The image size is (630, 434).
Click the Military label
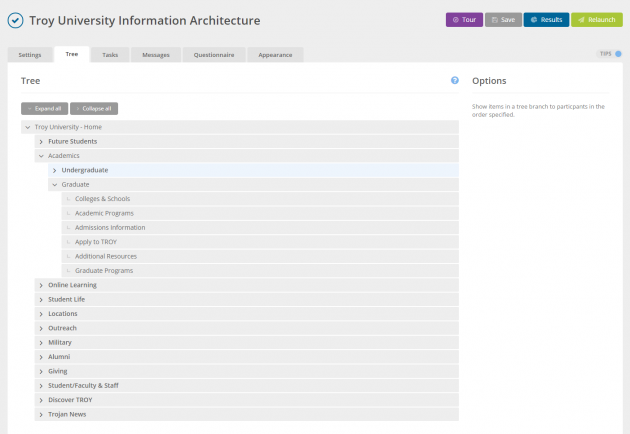coord(60,342)
